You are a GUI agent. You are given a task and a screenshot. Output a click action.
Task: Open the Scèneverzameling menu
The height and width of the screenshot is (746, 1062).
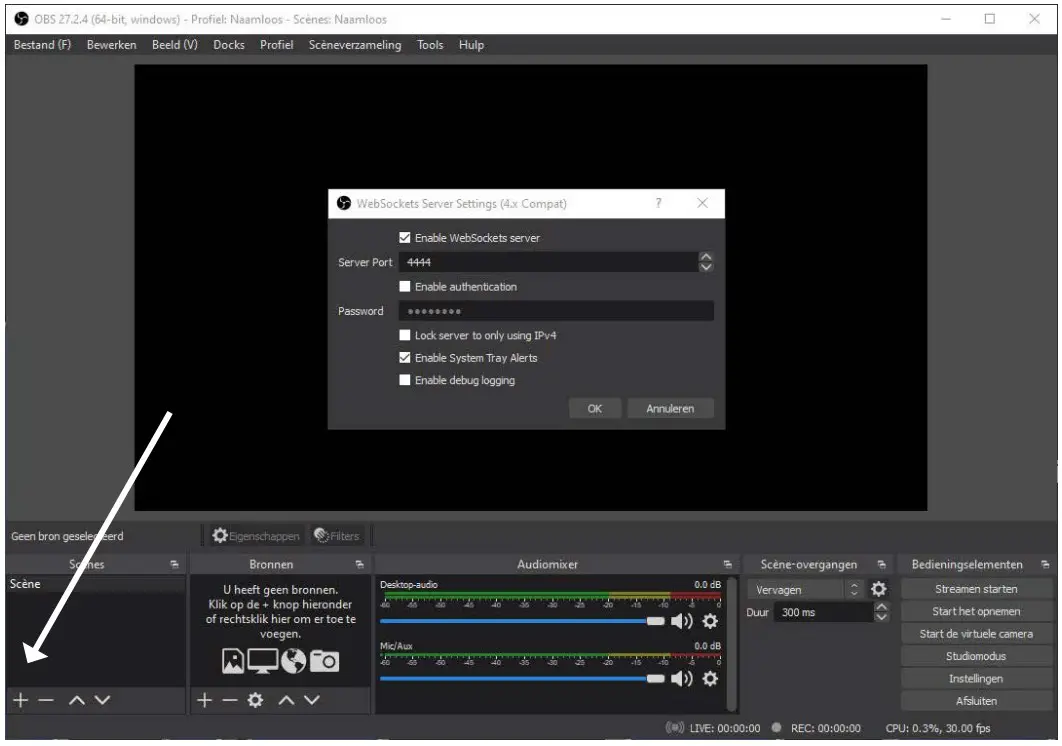355,45
